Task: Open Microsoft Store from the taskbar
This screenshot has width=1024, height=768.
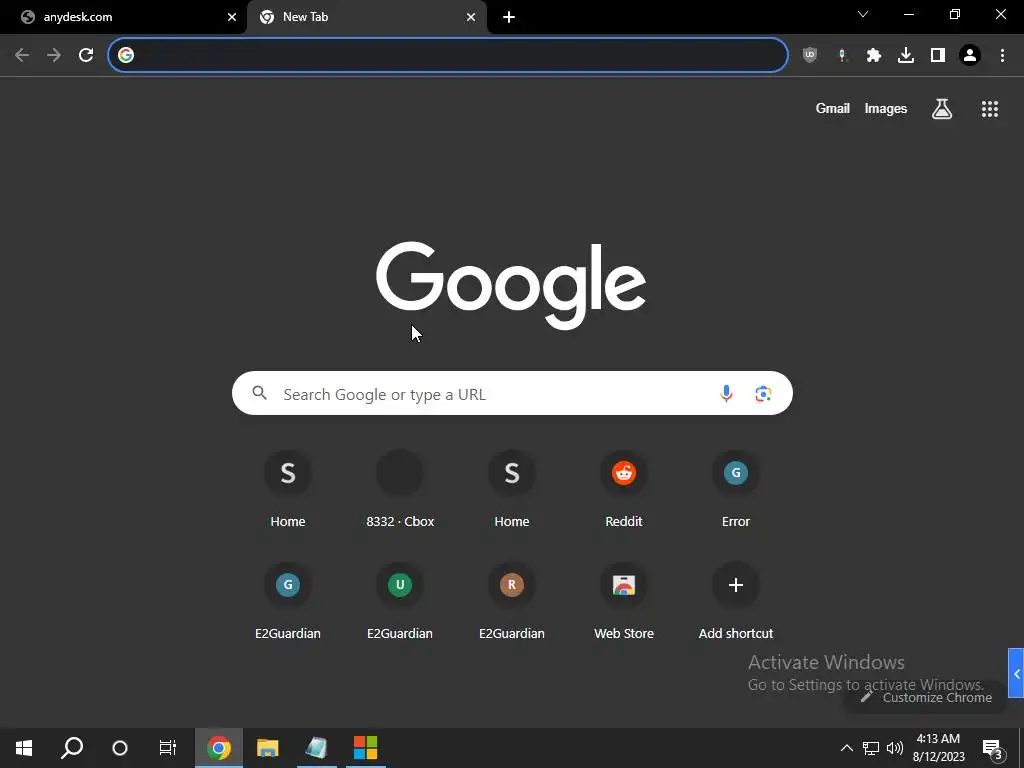Action: [365, 748]
